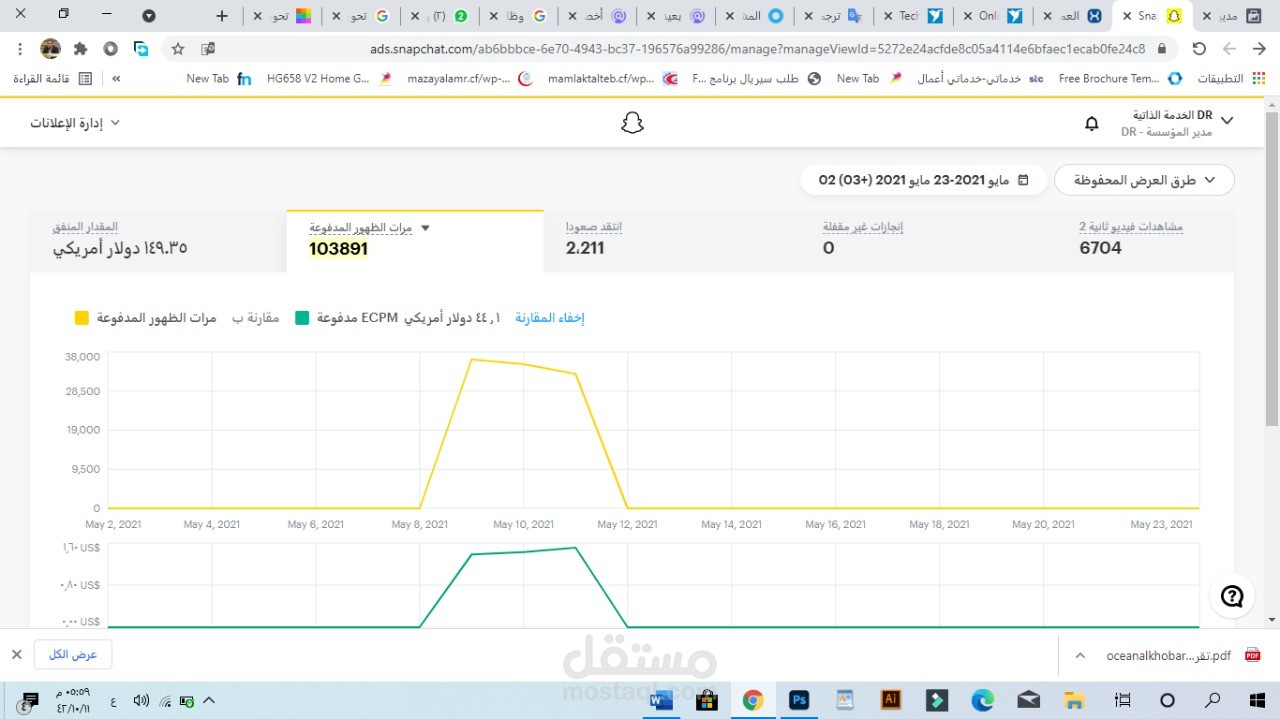This screenshot has width=1280, height=719.
Task: Click the 38,000 y-axis label
Action: (x=81, y=356)
